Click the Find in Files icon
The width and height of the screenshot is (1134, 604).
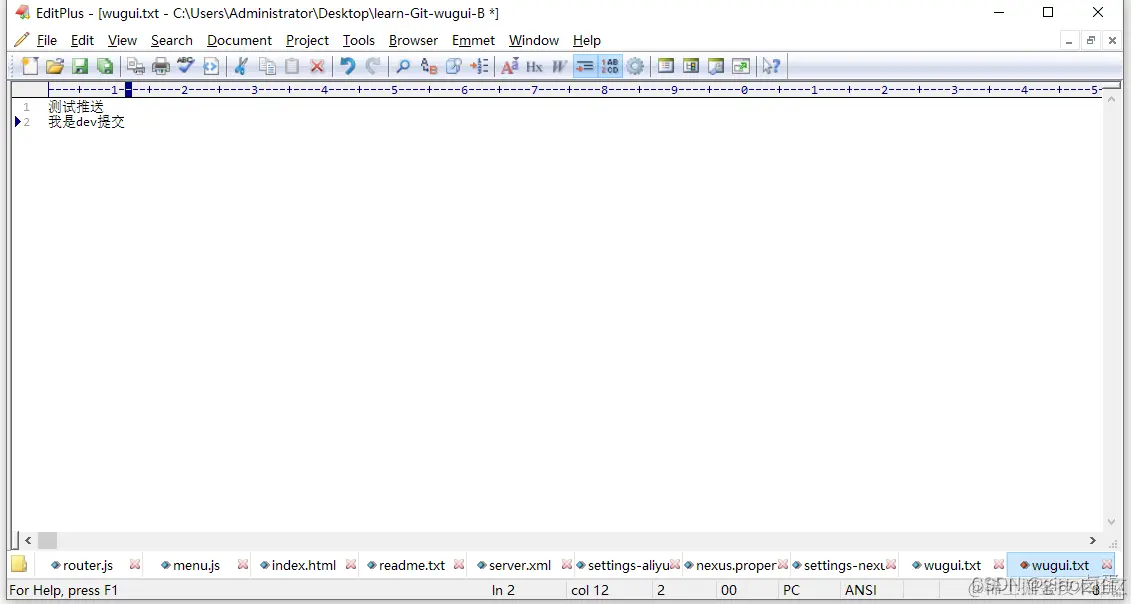tap(453, 67)
